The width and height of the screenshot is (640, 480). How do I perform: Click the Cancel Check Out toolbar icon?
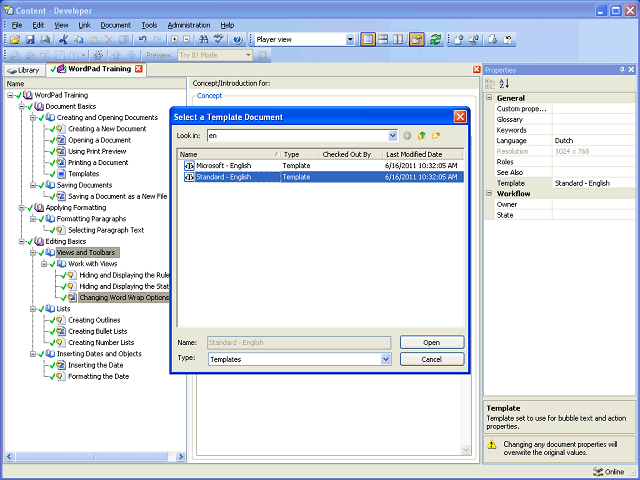click(x=508, y=40)
